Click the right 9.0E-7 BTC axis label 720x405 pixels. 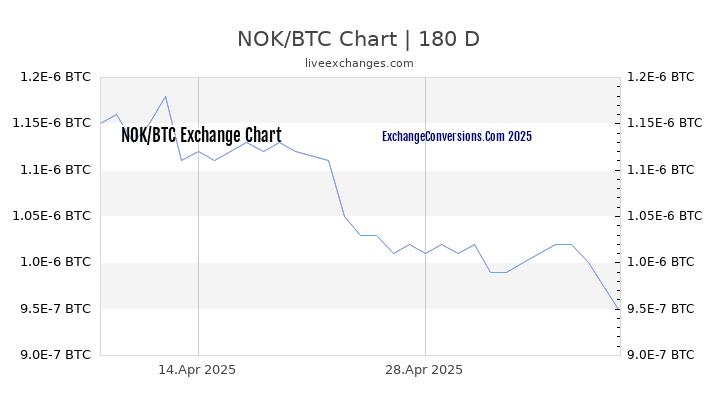[661, 354]
